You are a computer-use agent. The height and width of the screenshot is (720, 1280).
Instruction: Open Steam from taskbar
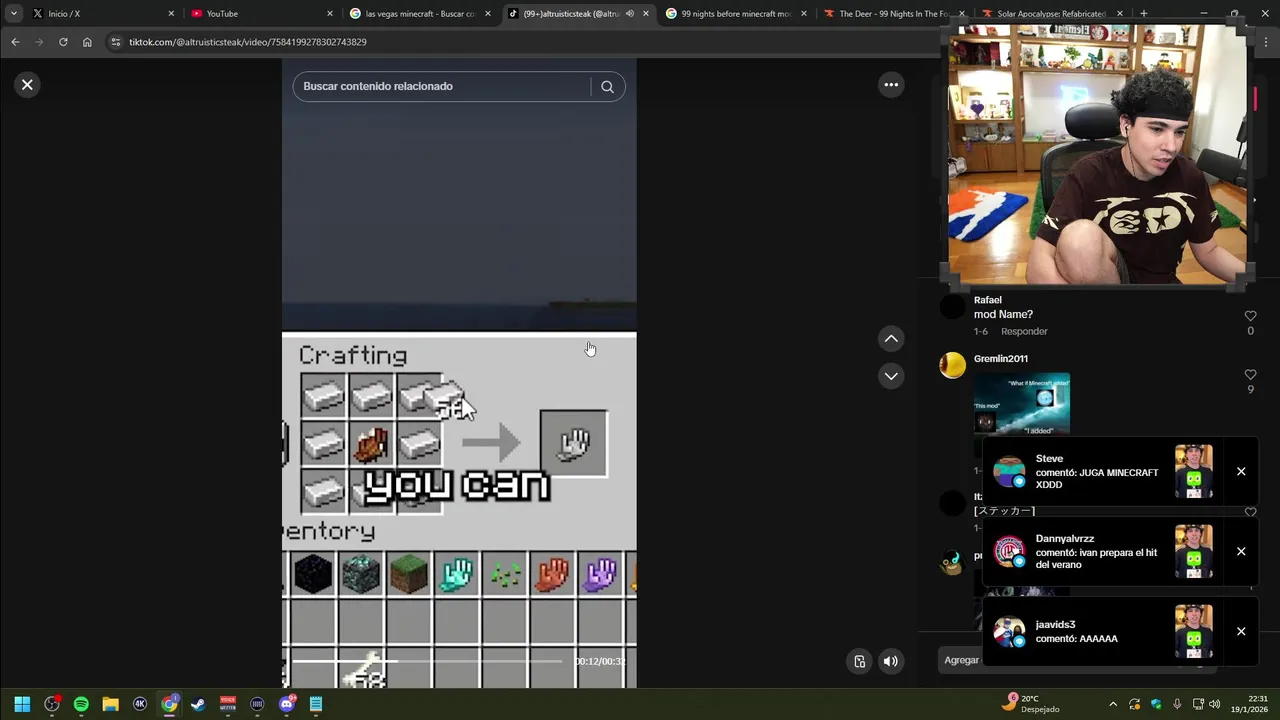pos(198,704)
